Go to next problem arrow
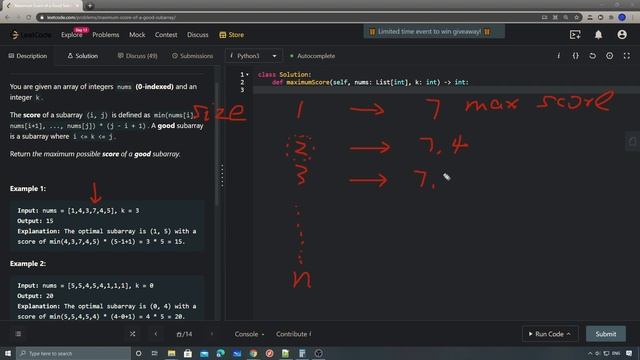This screenshot has width=640, height=360. [212, 334]
